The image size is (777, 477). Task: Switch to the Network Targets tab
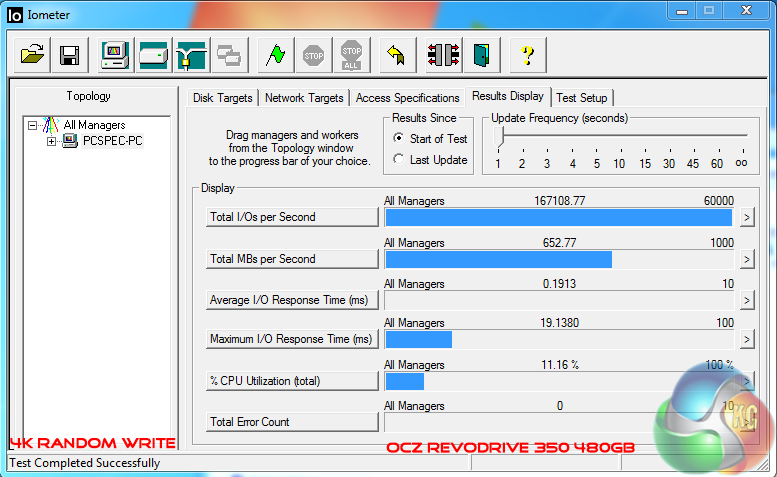[x=304, y=98]
